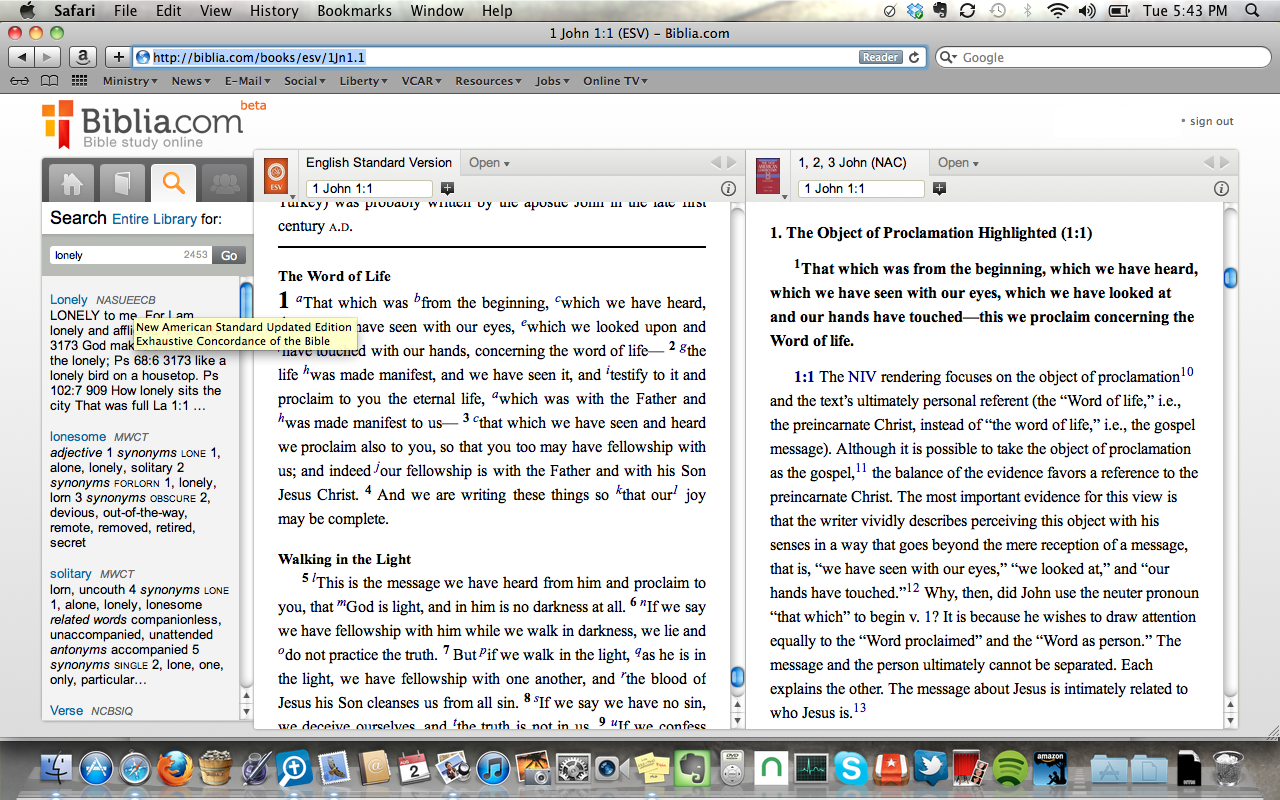Image resolution: width=1280 pixels, height=800 pixels.
Task: Open the E-Mail bookmarks folder dropdown
Action: coord(247,81)
